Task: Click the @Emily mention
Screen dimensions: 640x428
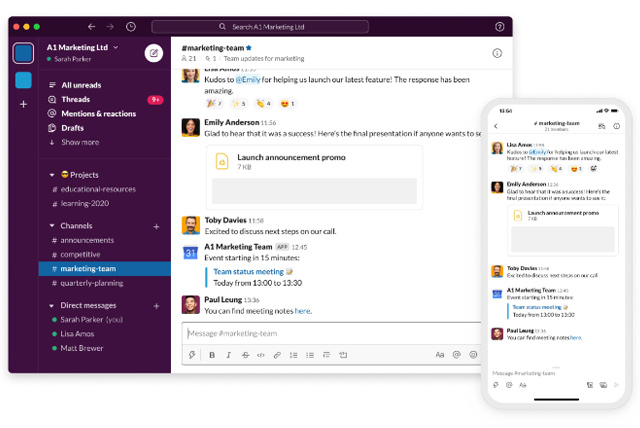Action: click(x=248, y=80)
